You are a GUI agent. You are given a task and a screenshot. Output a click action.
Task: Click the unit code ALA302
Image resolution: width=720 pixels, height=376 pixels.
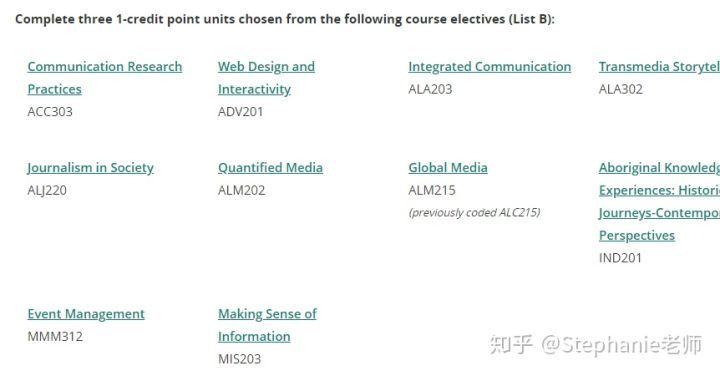click(621, 89)
